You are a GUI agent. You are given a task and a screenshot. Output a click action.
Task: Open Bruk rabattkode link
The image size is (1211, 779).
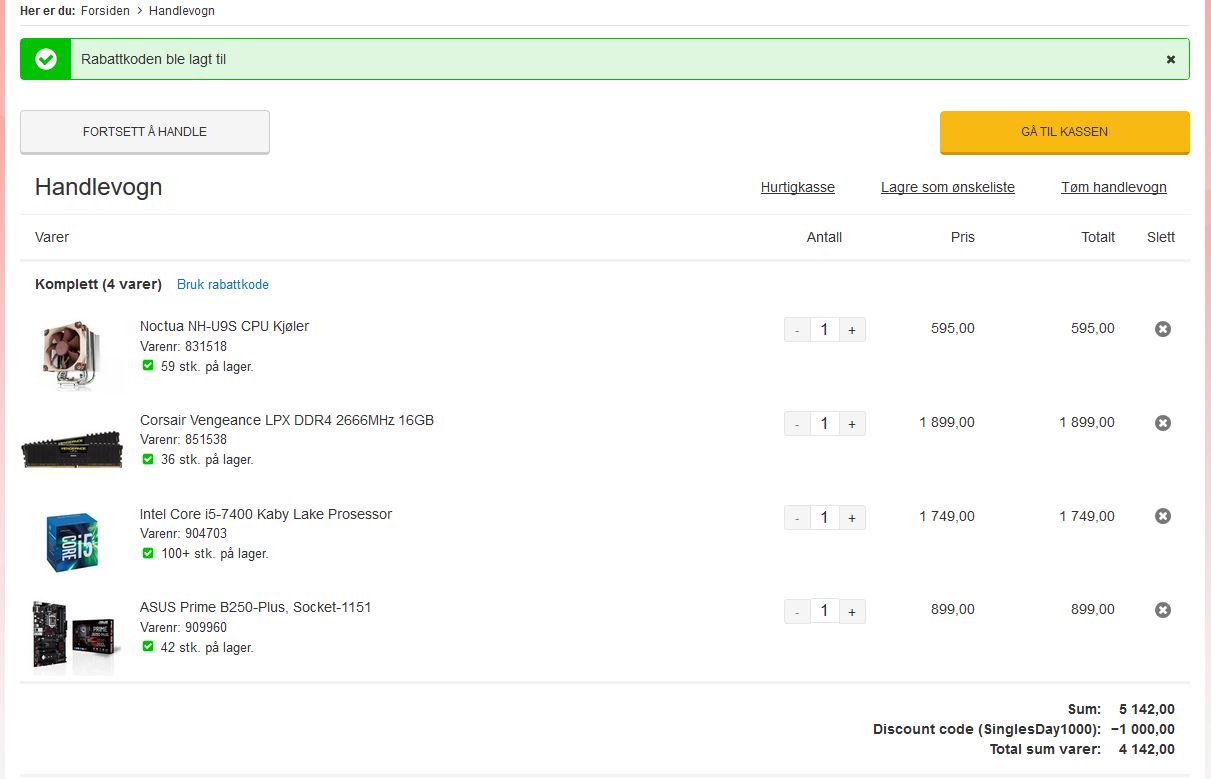[x=223, y=285]
